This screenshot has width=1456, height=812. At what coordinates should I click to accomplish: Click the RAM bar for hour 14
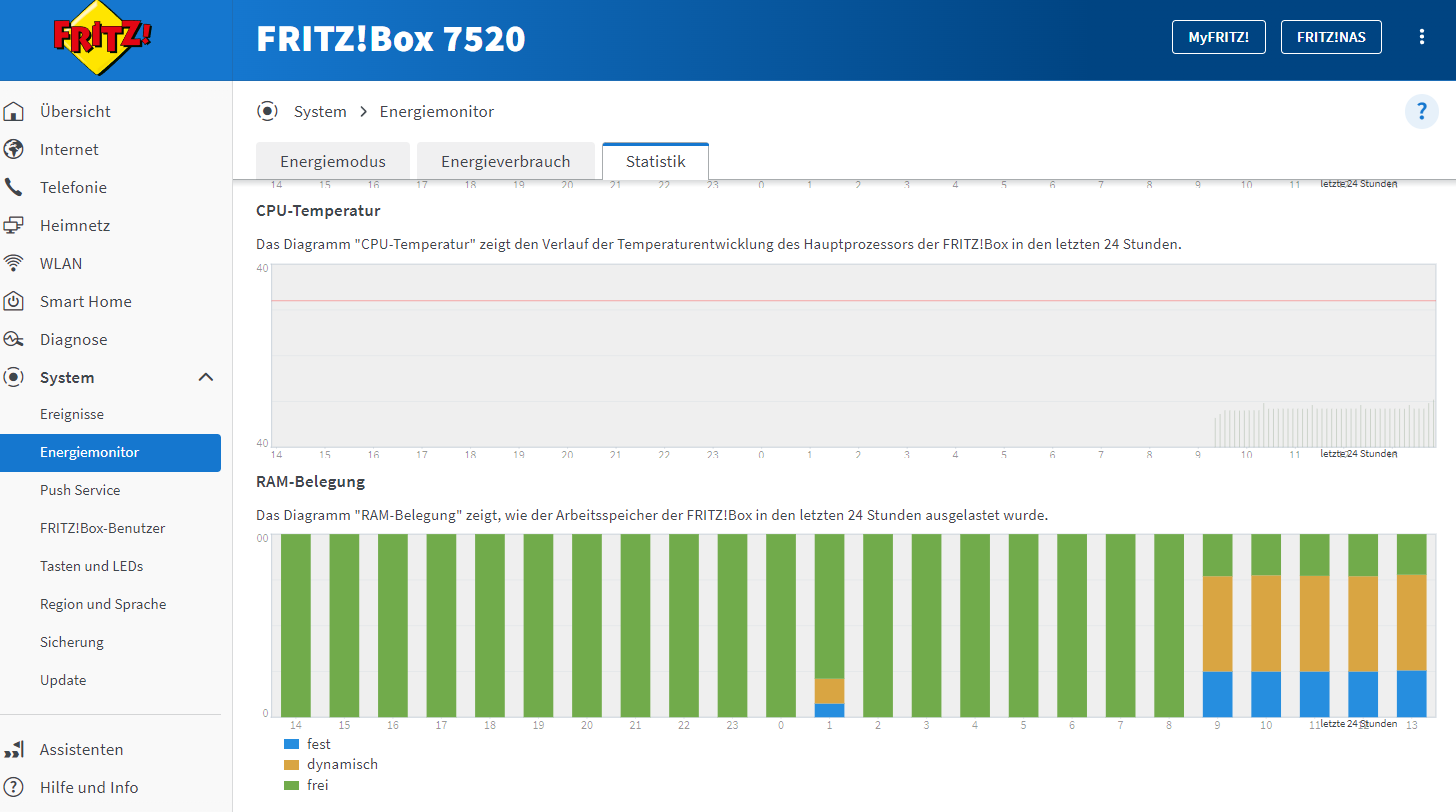[x=295, y=625]
